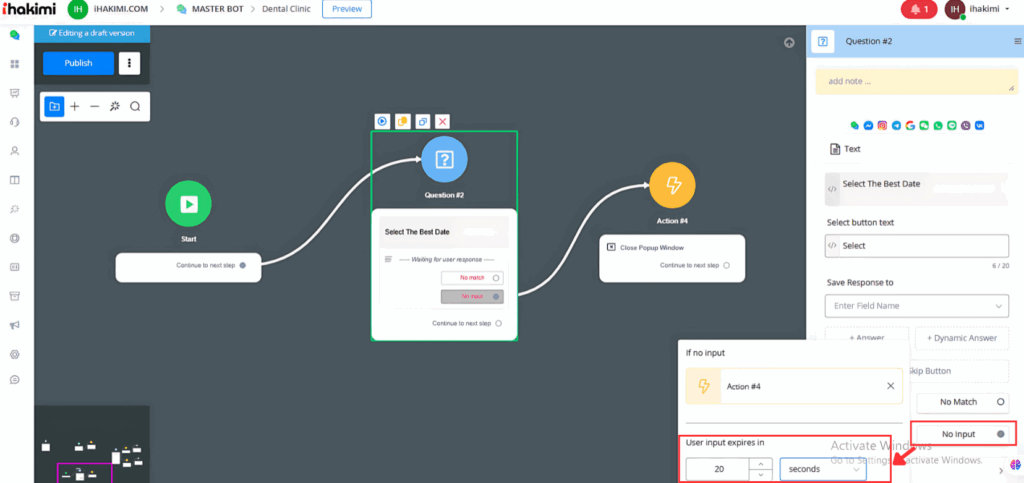Screen dimensions: 1024x483
Task: Select the No Input option in side panel
Action: tap(966, 433)
